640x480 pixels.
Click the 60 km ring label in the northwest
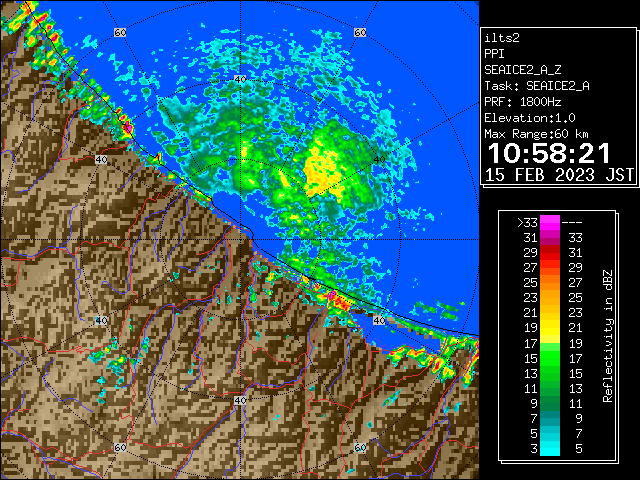click(120, 33)
